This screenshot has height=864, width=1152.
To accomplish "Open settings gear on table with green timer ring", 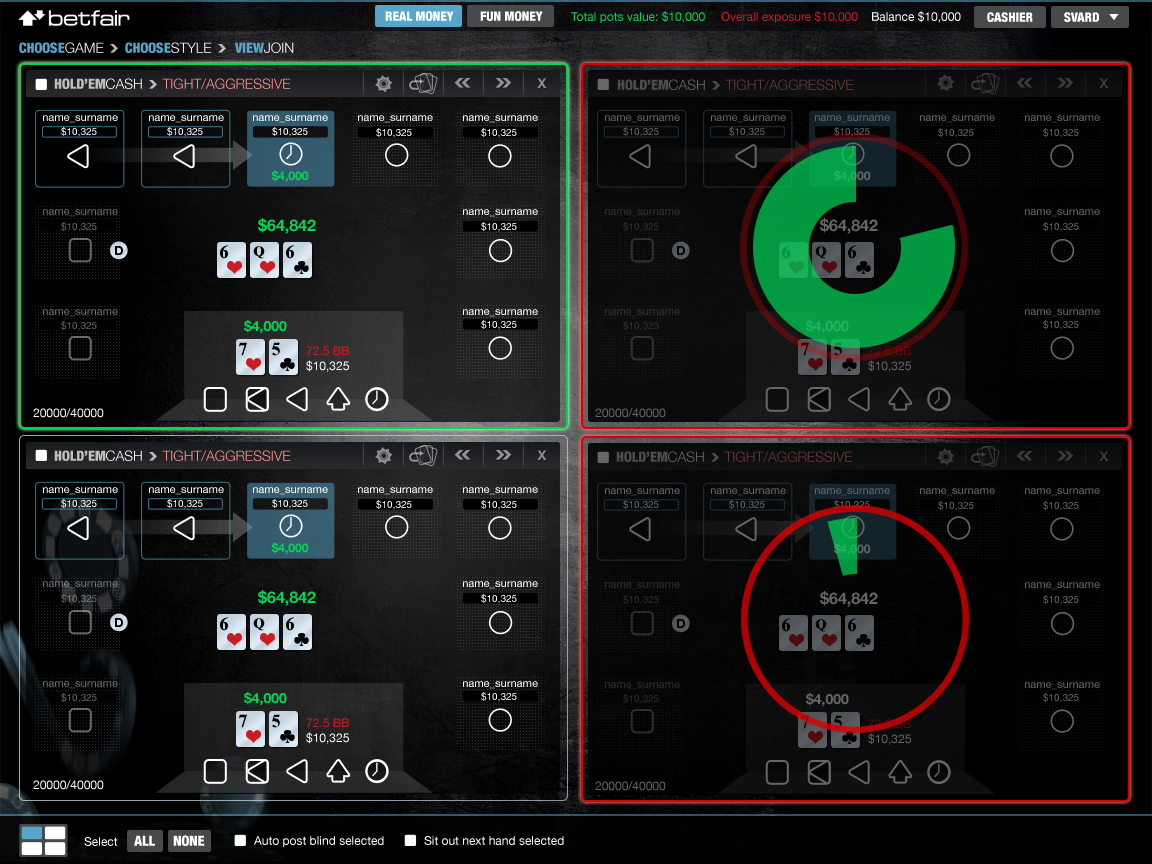I will 946,84.
